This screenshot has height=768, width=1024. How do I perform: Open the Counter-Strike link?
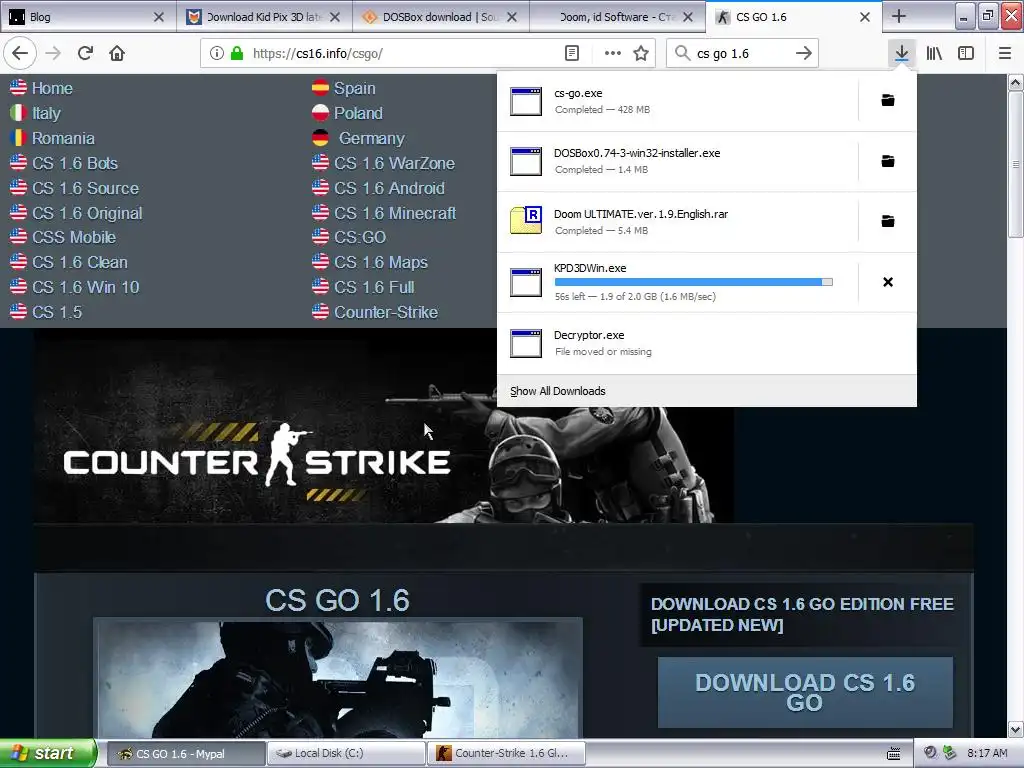[x=386, y=312]
